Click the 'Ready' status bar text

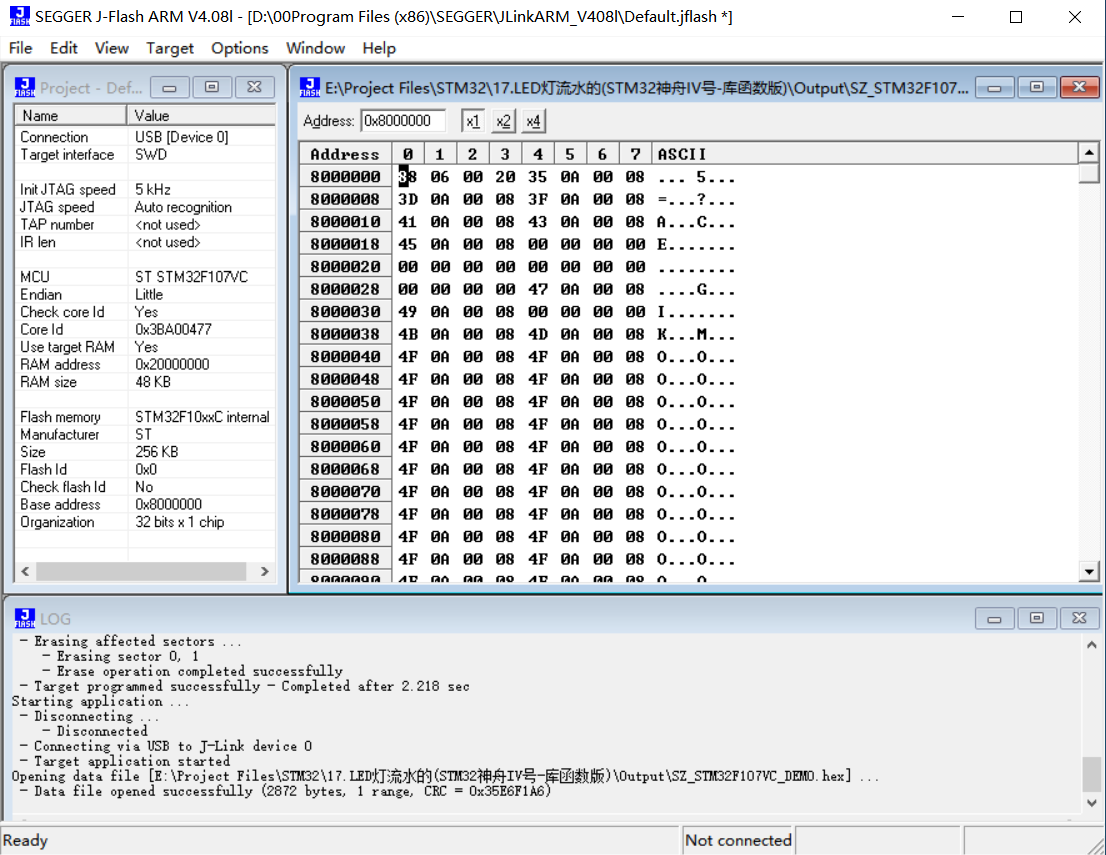pyautogui.click(x=25, y=840)
